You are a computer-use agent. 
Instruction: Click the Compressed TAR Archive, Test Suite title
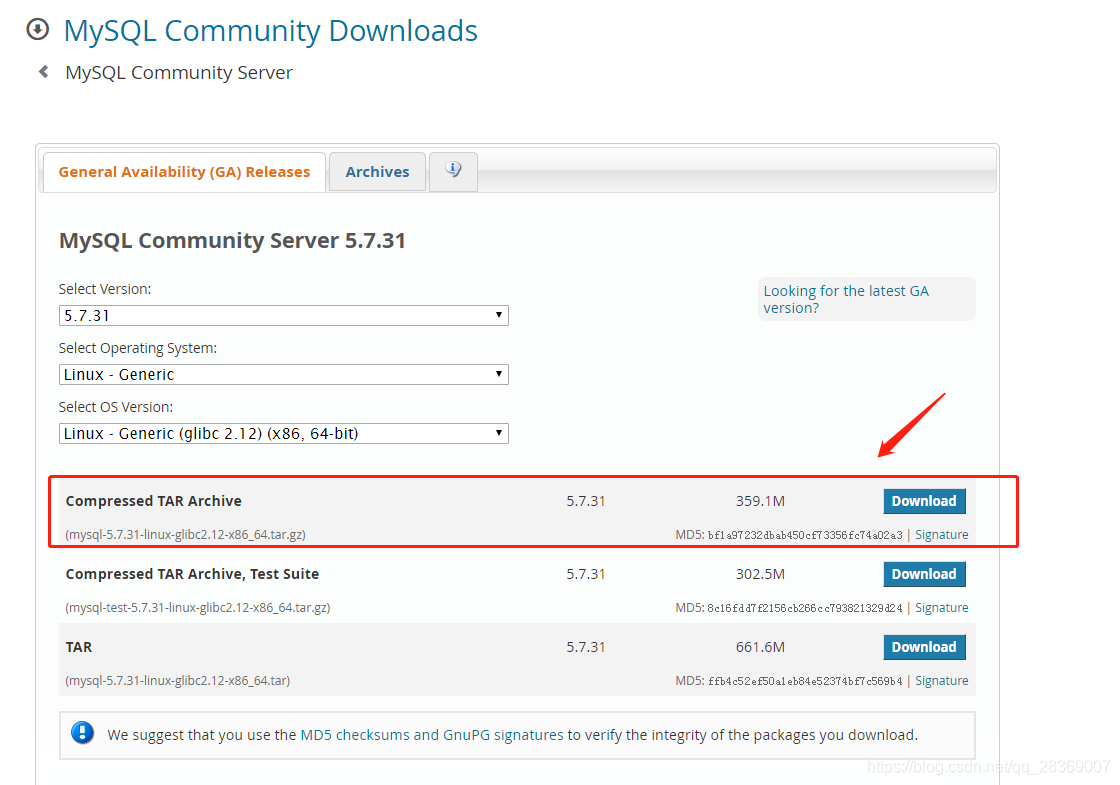pos(192,574)
